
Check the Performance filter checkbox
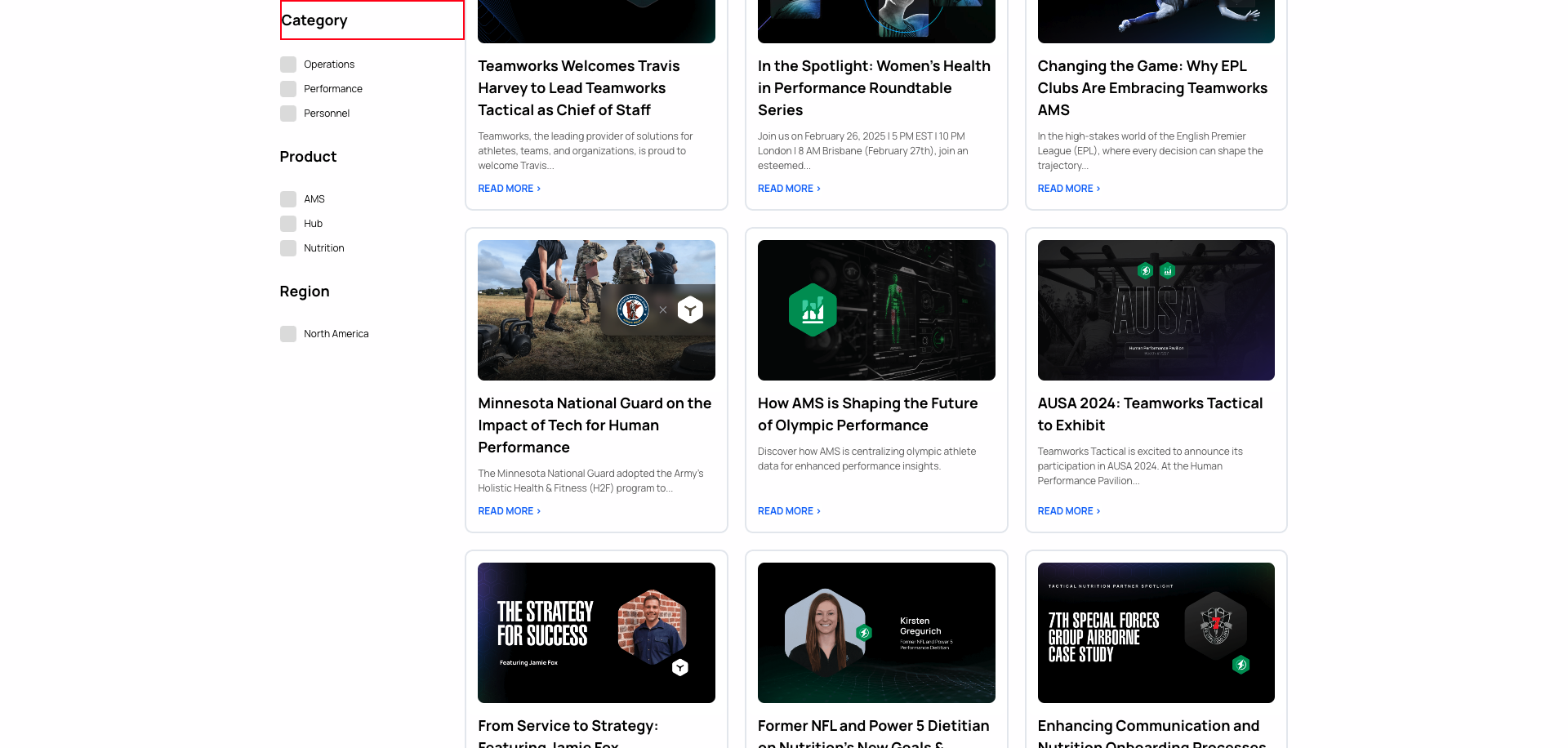[x=288, y=88]
